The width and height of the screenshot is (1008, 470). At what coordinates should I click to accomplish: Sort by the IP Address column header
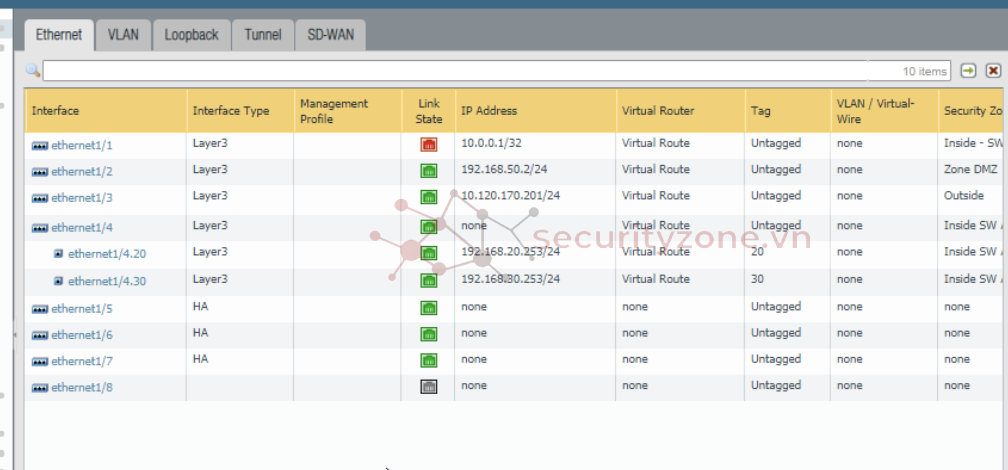(x=489, y=111)
